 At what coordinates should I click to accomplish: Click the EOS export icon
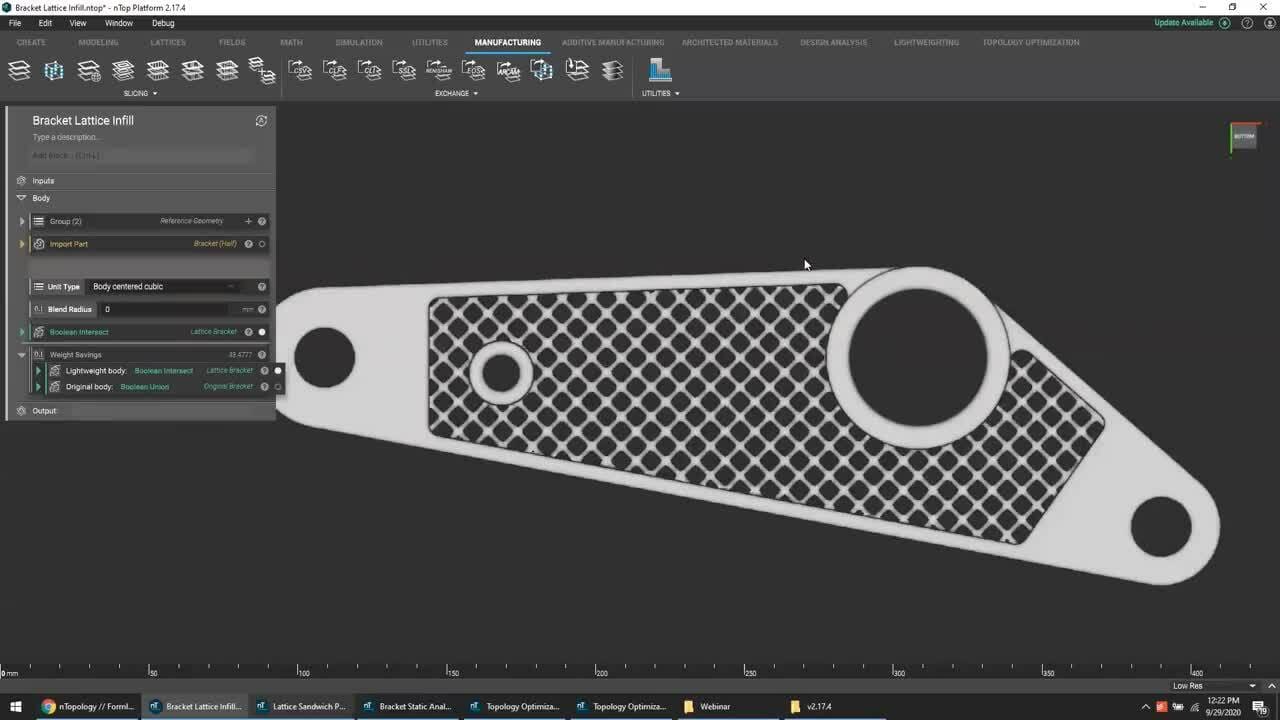click(x=473, y=70)
